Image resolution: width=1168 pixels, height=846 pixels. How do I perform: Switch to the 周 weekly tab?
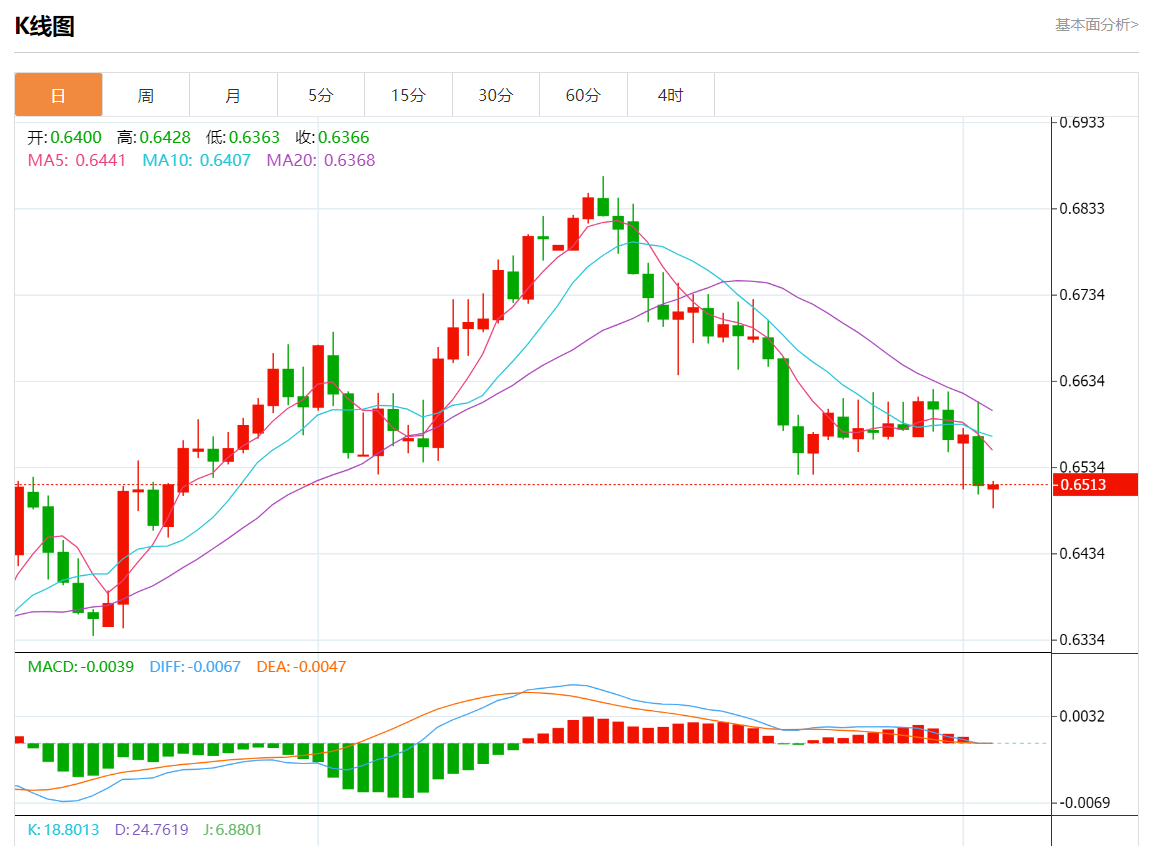click(x=145, y=95)
